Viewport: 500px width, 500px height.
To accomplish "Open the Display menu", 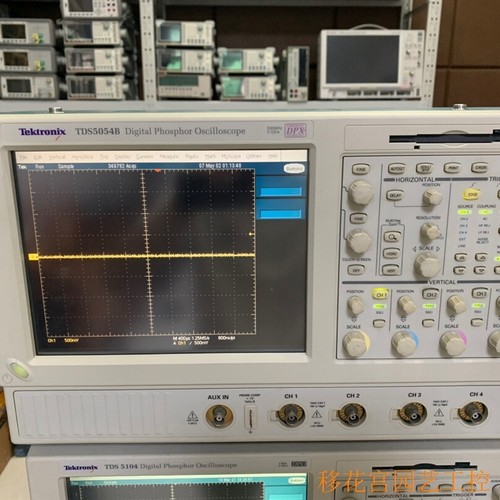I will coord(123,156).
